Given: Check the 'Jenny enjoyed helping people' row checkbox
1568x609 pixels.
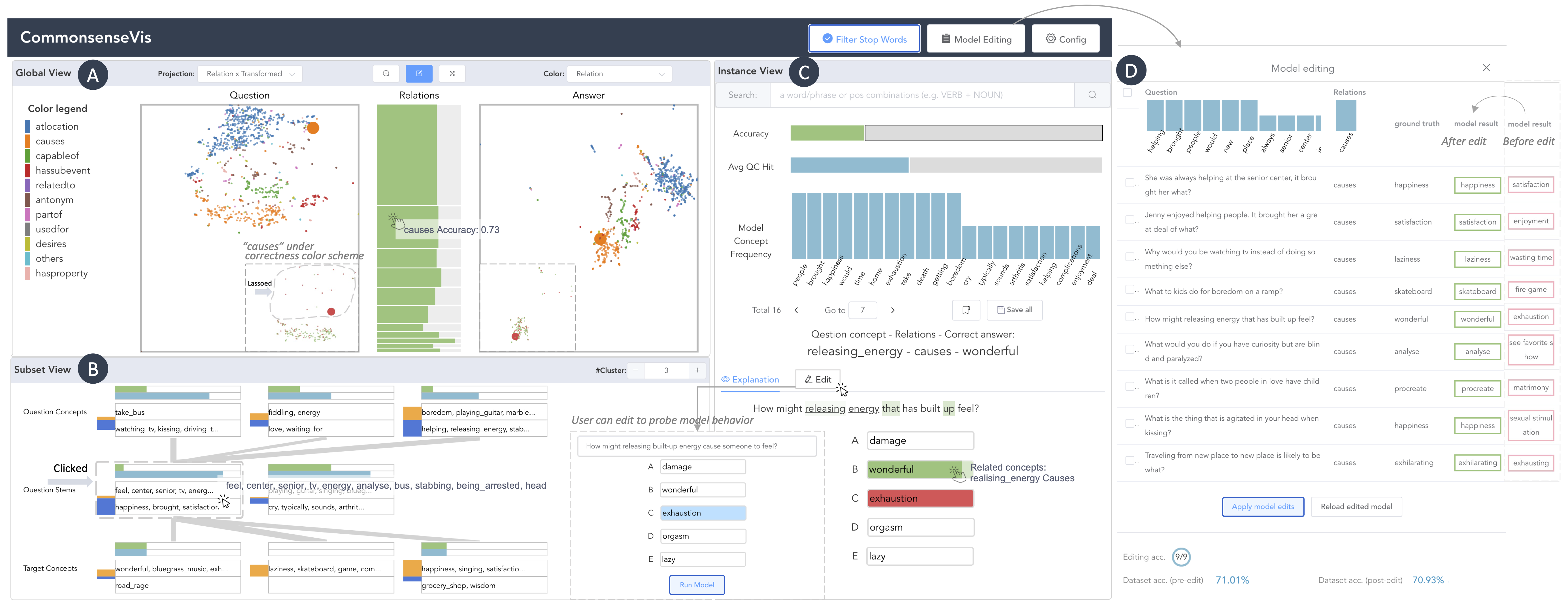Looking at the screenshot, I should [x=1130, y=220].
